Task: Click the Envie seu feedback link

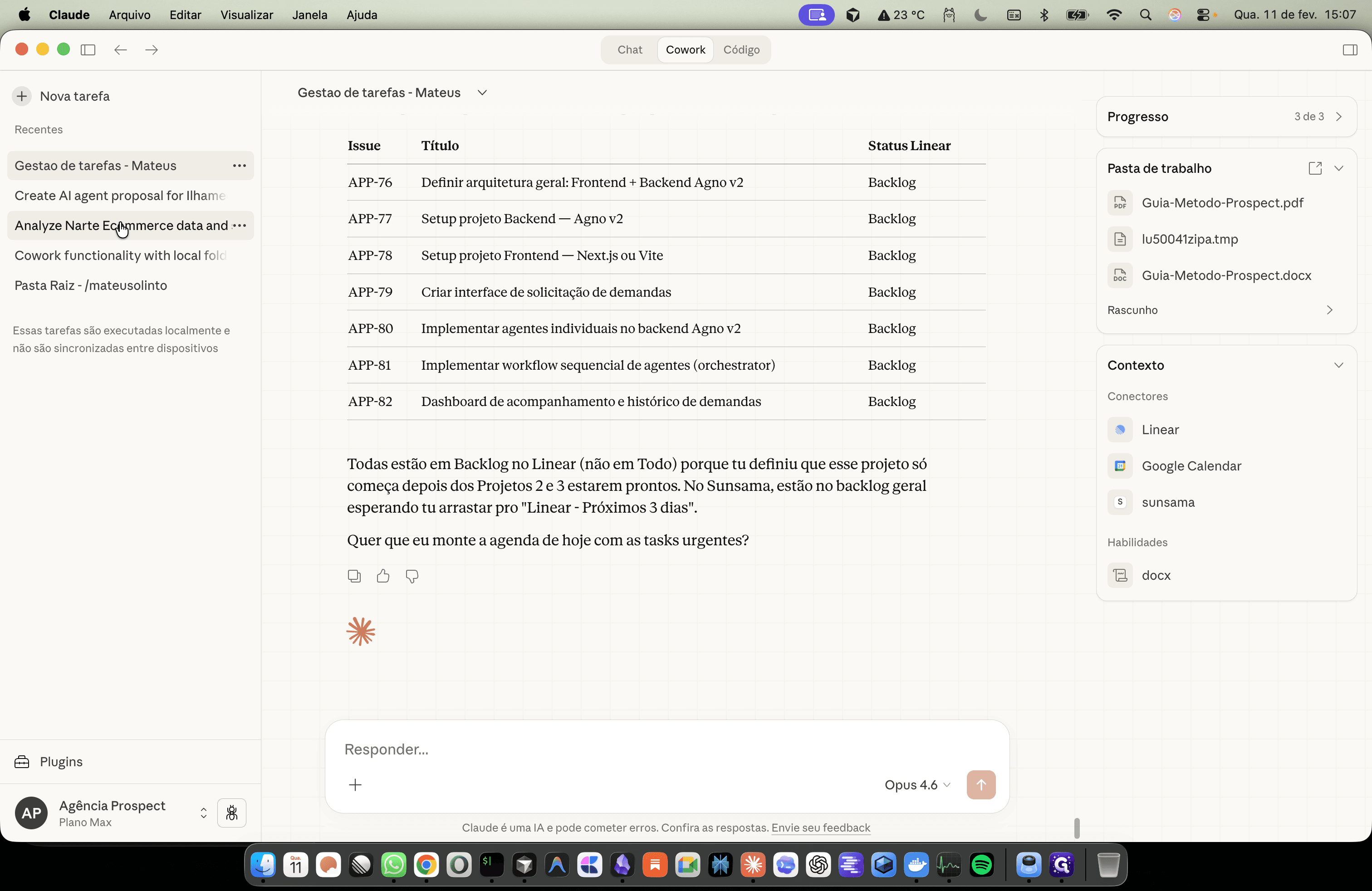Action: pos(820,827)
